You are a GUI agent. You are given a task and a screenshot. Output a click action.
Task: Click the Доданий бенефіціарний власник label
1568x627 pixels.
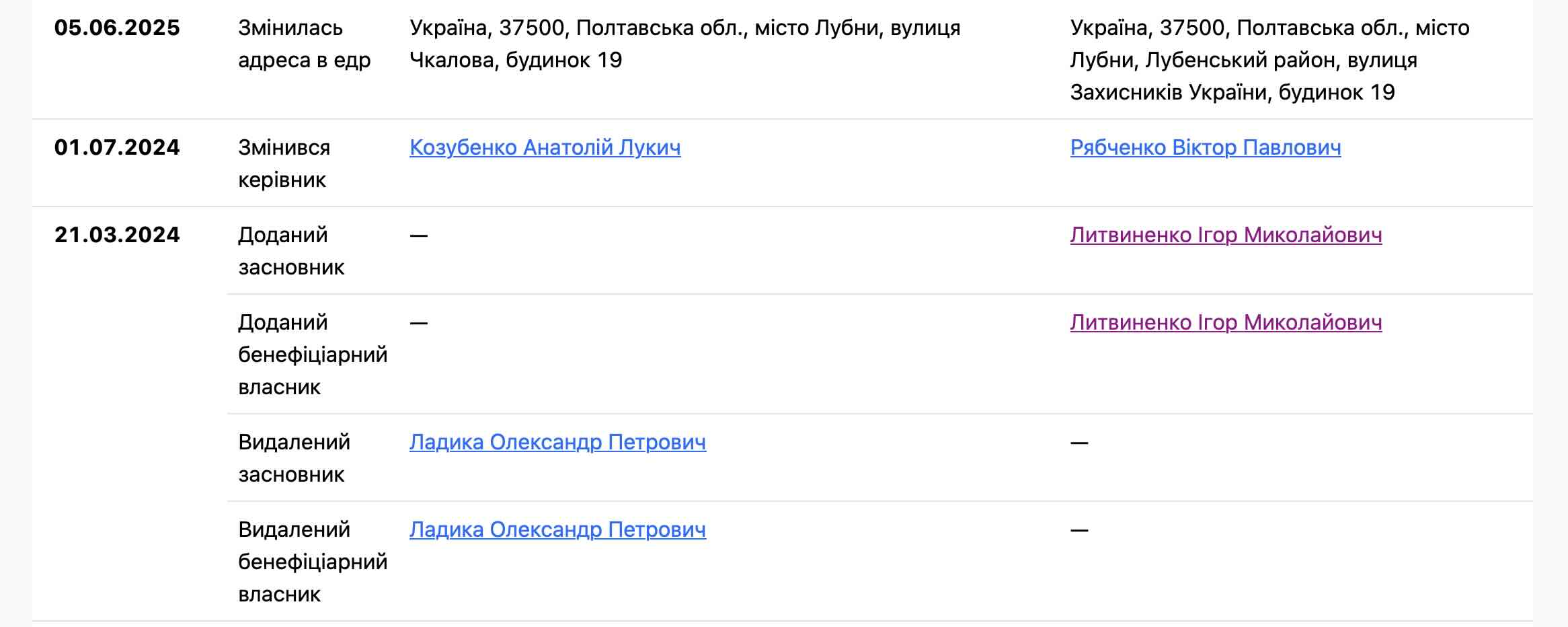coord(312,355)
